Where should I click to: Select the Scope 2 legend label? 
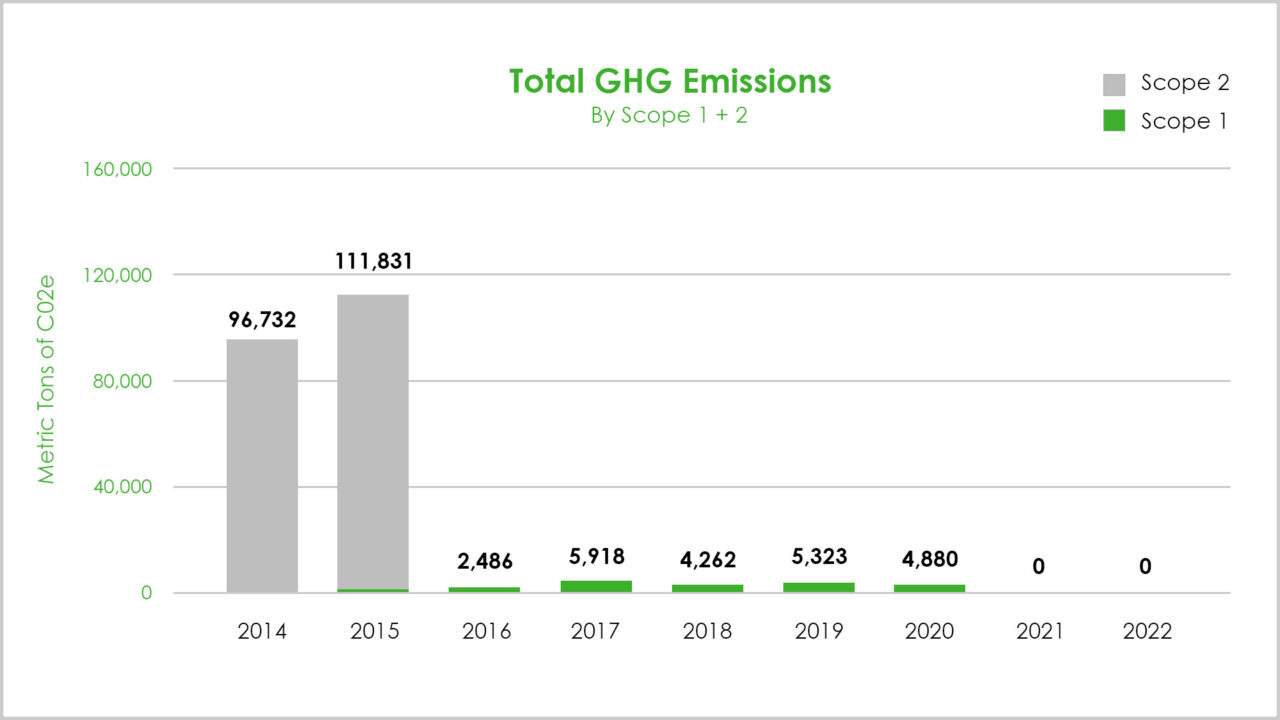(1185, 84)
